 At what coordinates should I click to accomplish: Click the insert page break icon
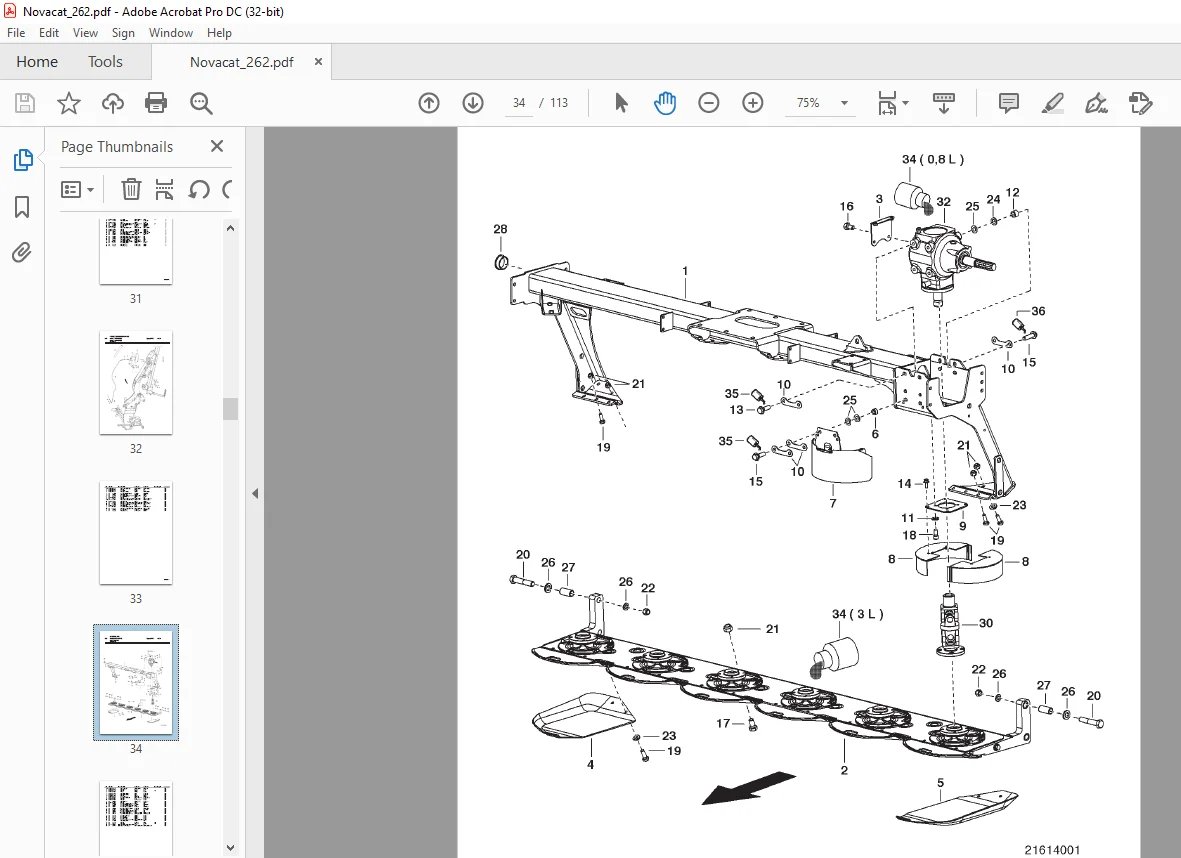point(164,189)
